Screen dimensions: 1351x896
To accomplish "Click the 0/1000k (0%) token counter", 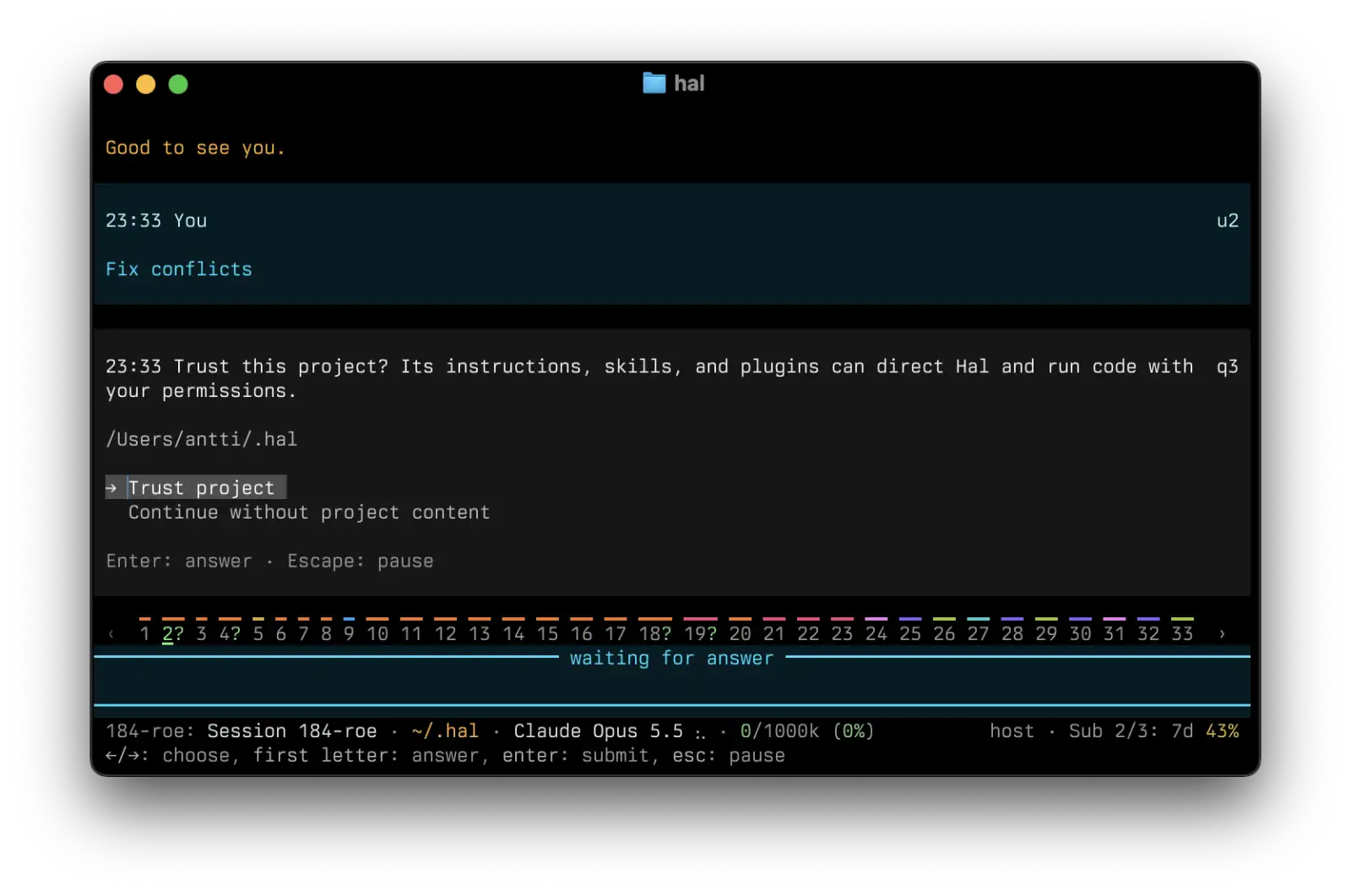I will pyautogui.click(x=807, y=731).
